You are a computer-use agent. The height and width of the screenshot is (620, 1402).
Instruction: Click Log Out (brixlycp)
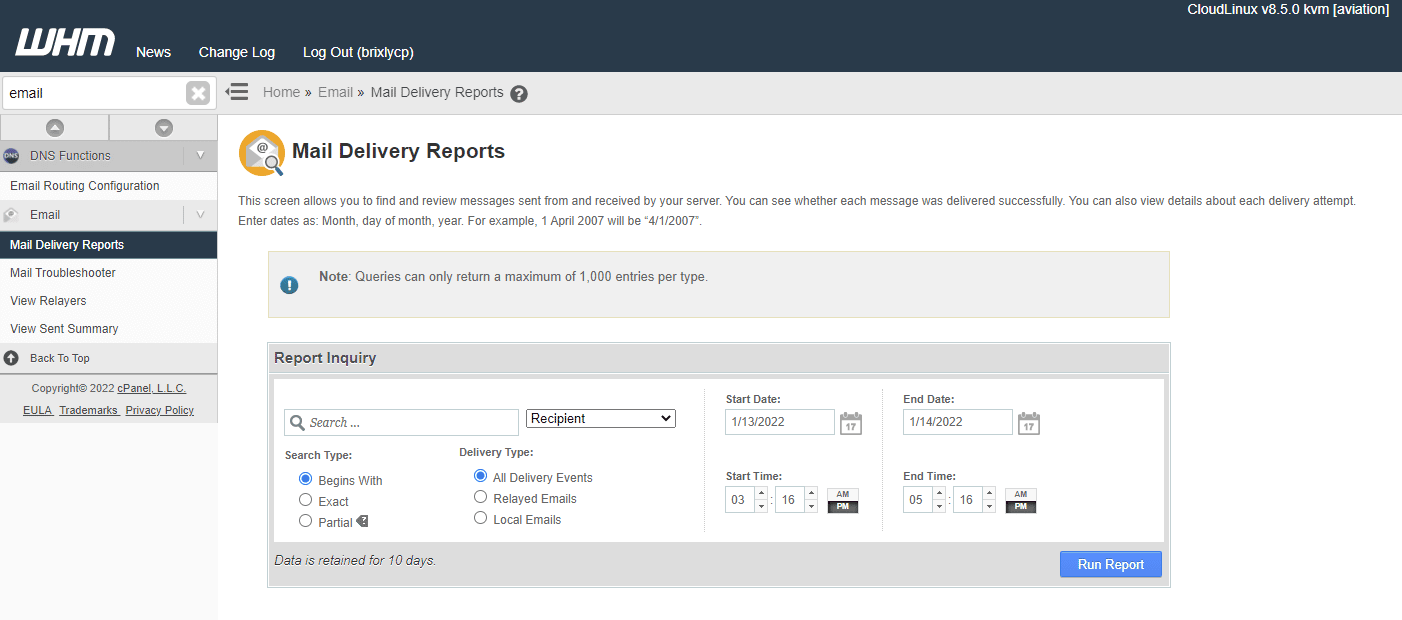358,52
